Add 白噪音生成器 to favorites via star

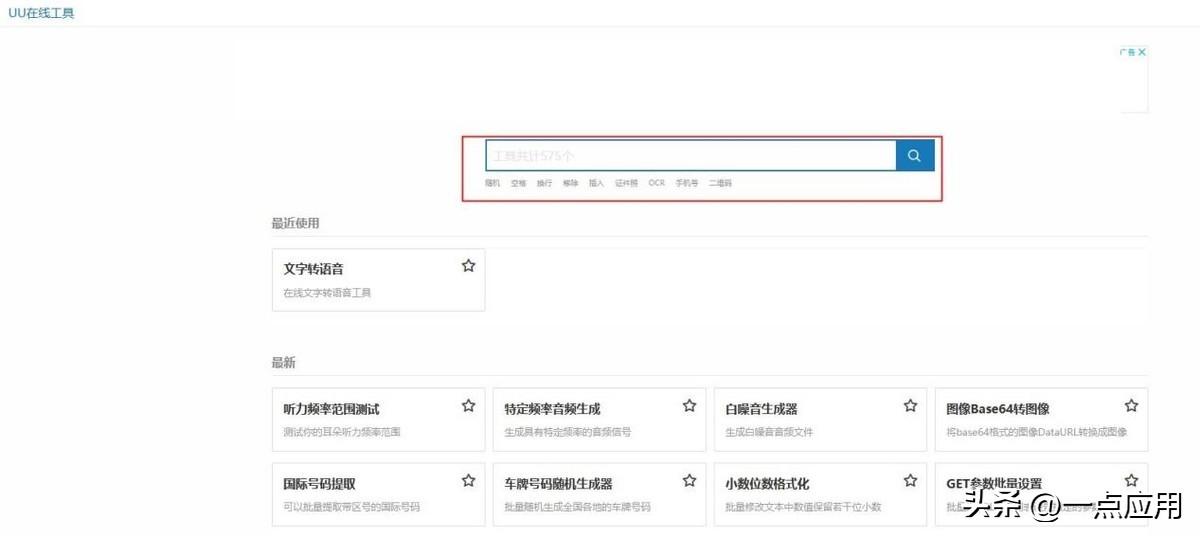910,406
